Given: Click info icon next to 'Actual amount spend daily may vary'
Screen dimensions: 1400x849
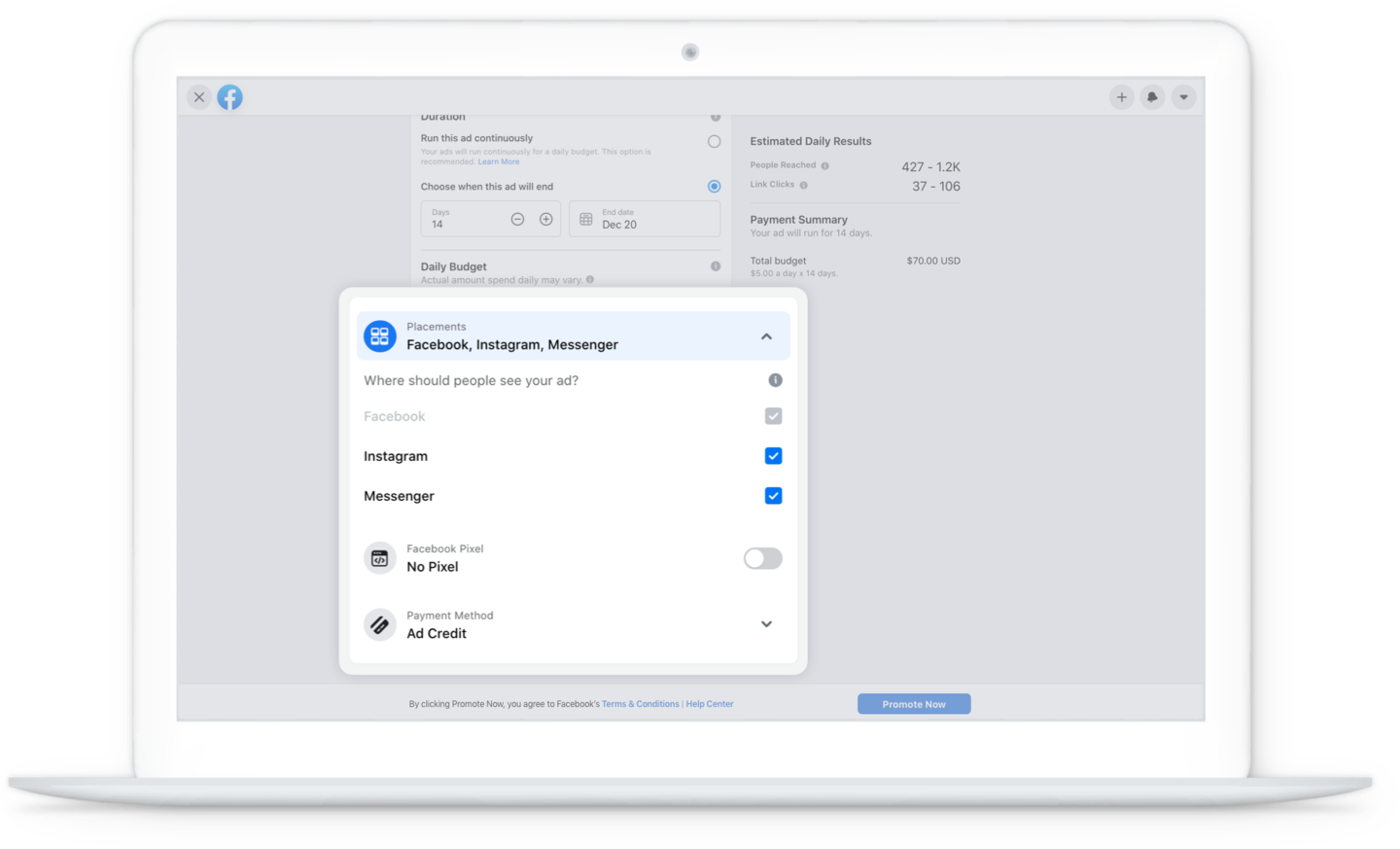Looking at the screenshot, I should tap(590, 280).
